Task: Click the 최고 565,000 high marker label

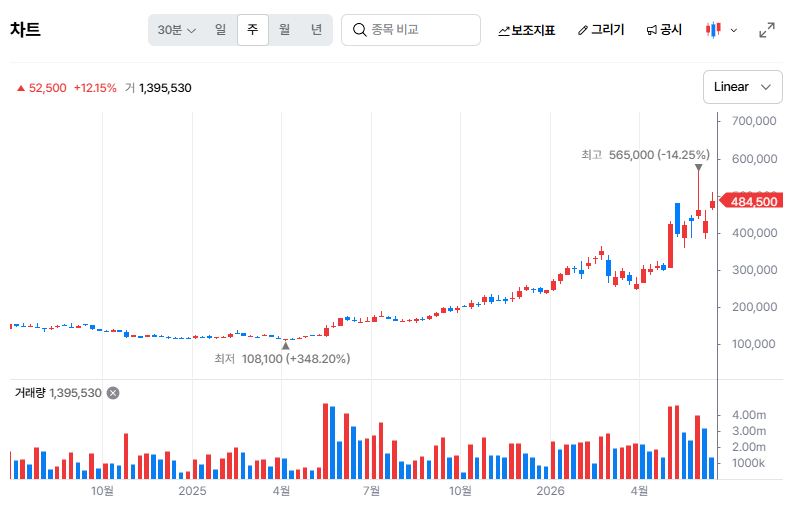Action: point(645,155)
